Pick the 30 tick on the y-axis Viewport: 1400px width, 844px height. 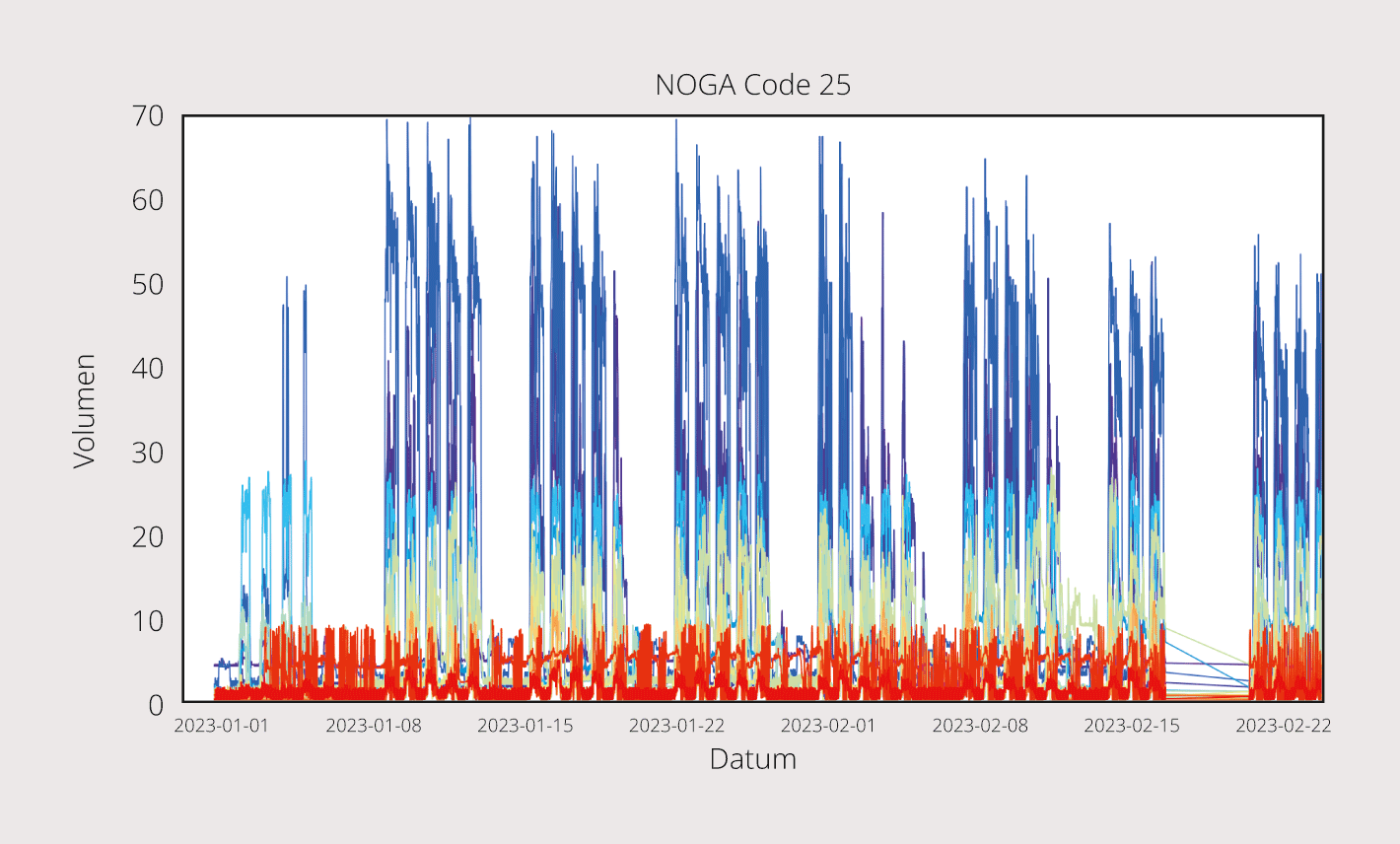click(148, 453)
